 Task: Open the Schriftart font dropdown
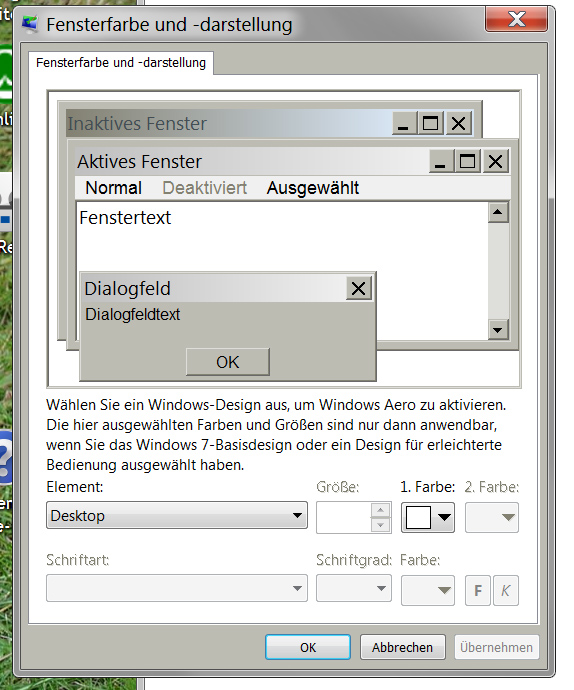(x=177, y=588)
